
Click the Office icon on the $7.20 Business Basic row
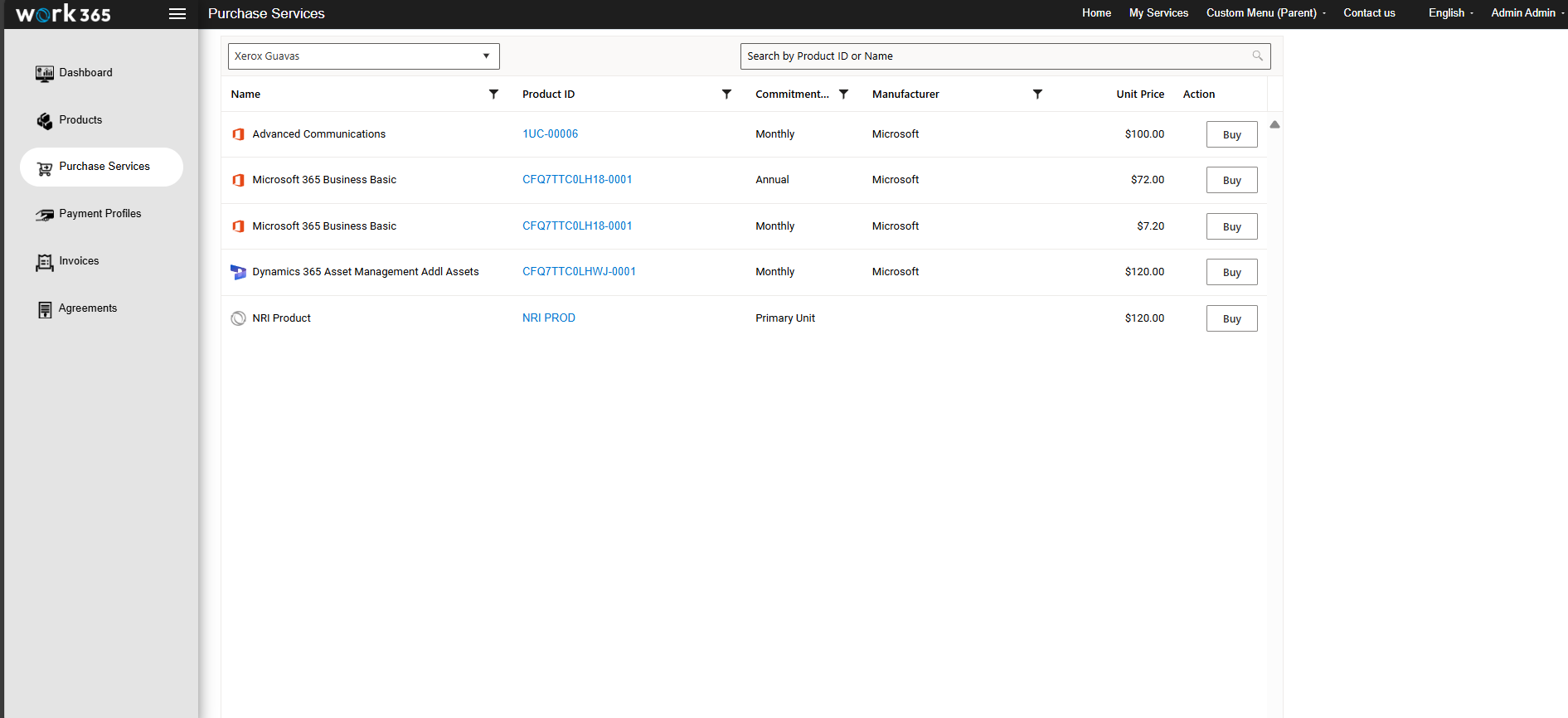pos(238,226)
